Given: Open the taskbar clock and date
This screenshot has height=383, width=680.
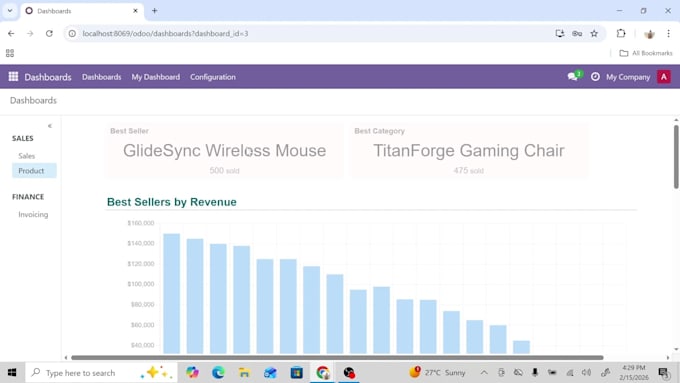Looking at the screenshot, I should tap(634, 373).
